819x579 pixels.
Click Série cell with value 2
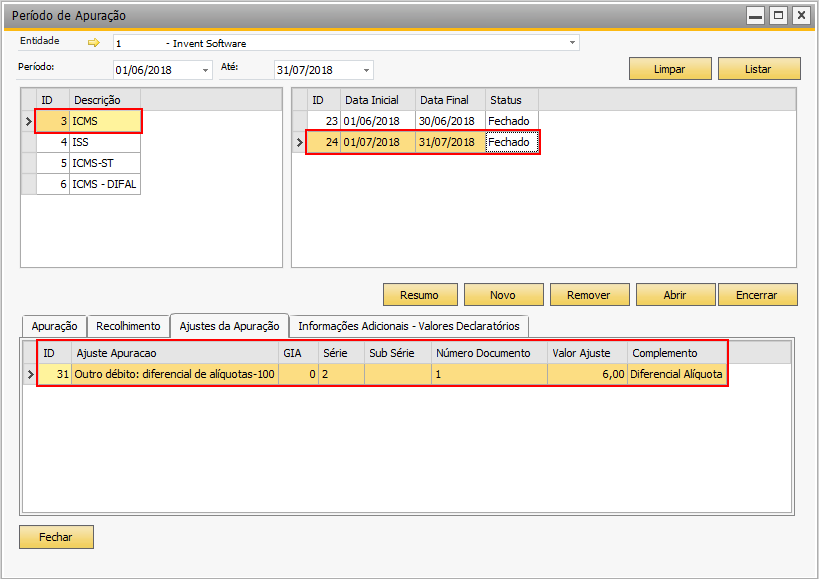341,374
